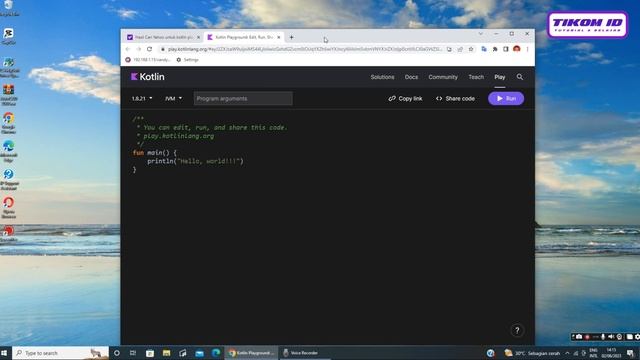
Task: Run the Kotlin code
Action: click(506, 98)
